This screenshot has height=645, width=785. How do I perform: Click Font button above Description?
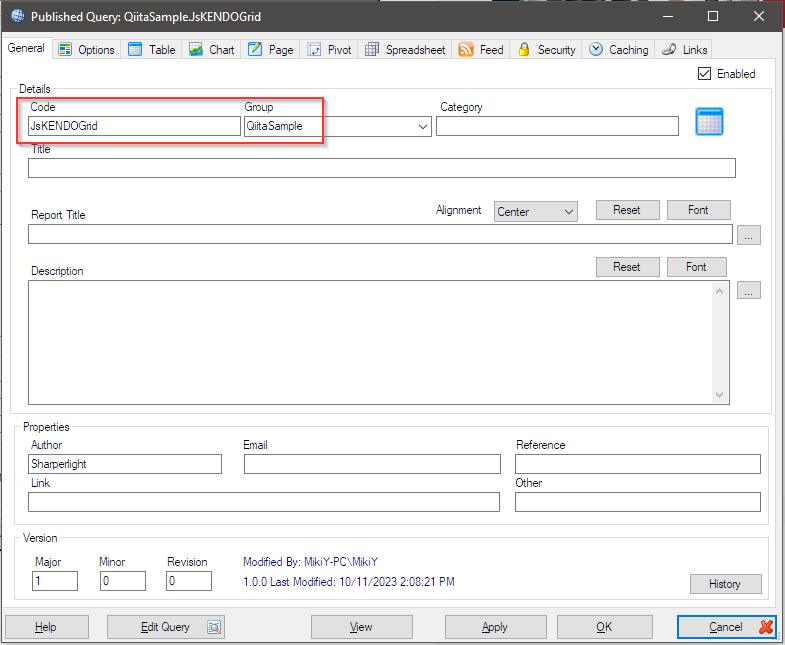tap(696, 267)
